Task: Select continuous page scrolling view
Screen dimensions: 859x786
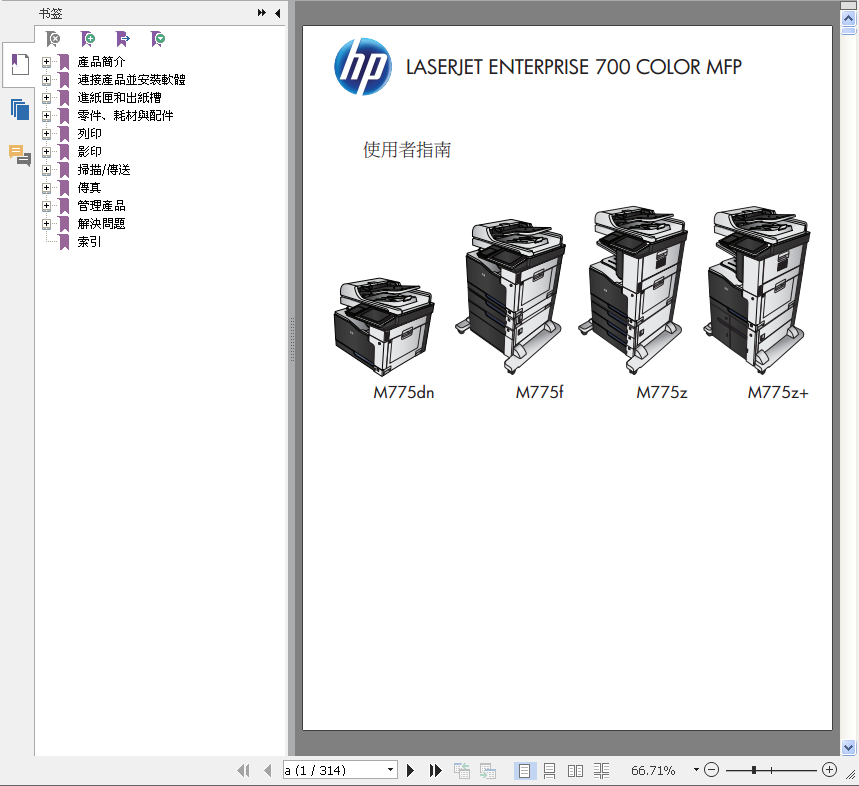Action: point(549,771)
